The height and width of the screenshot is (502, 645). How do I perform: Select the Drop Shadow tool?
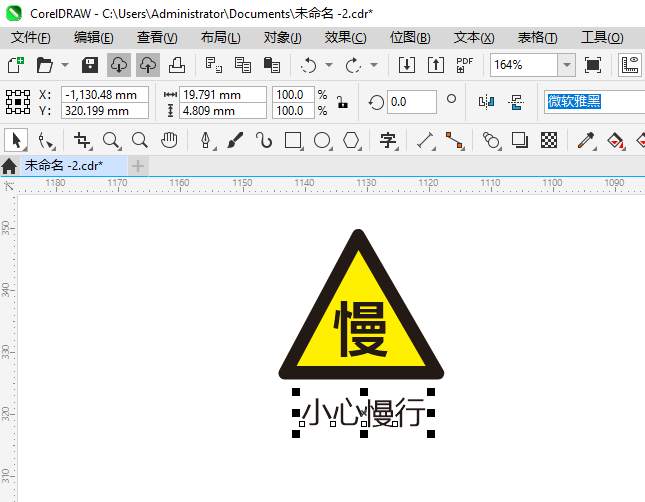(520, 140)
